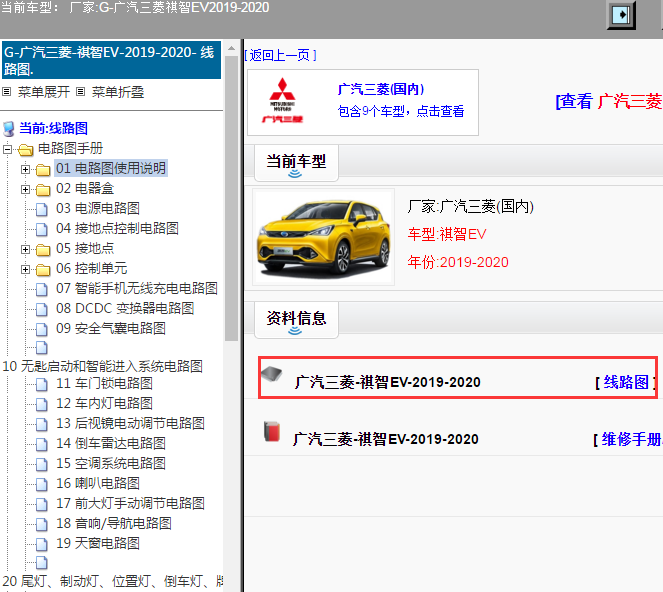This screenshot has width=663, height=592.
Task: Click the page icon above 10 无匙启动 entry
Action: coord(41,348)
